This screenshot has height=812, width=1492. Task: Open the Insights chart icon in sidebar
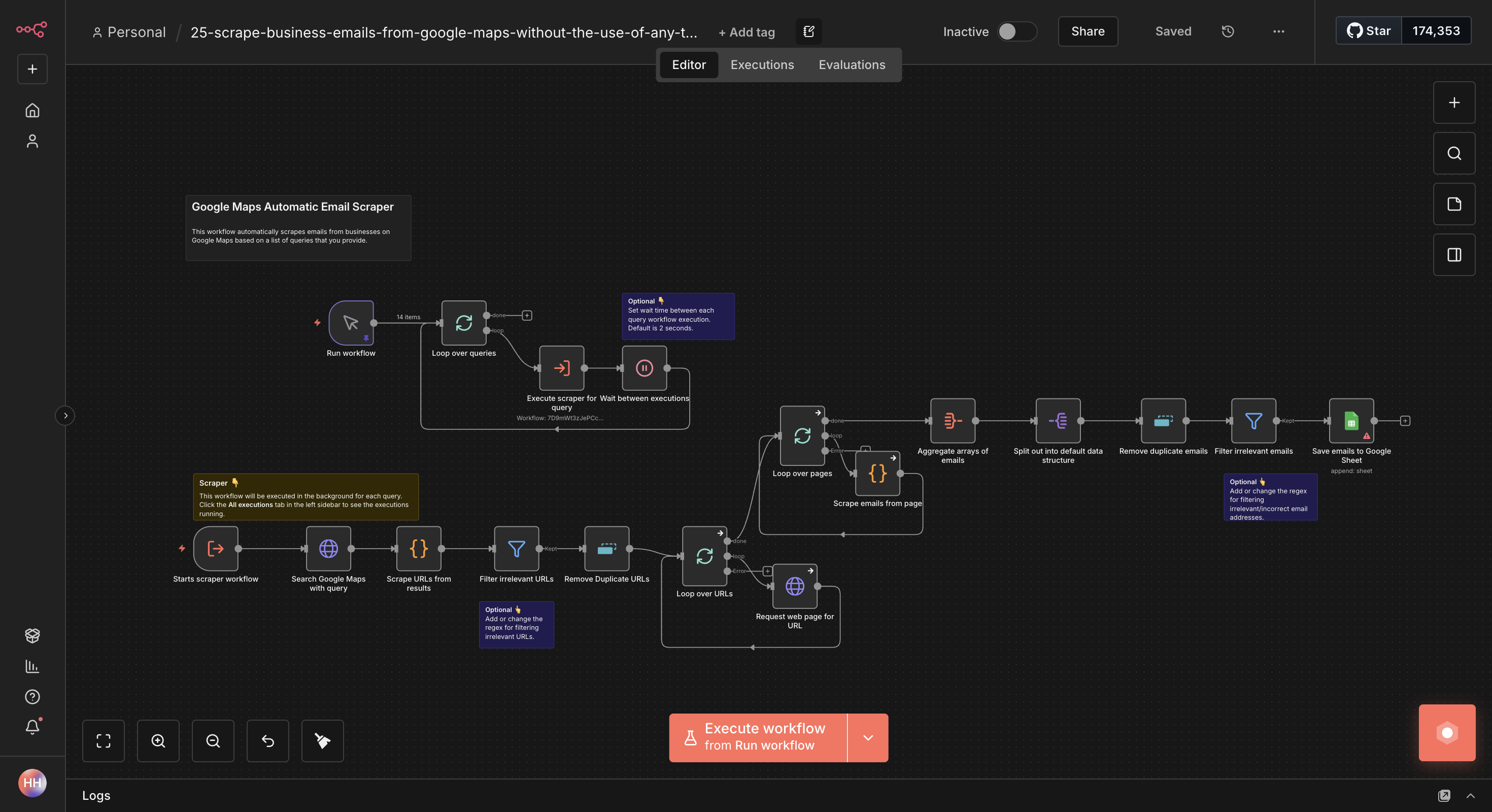[32, 666]
